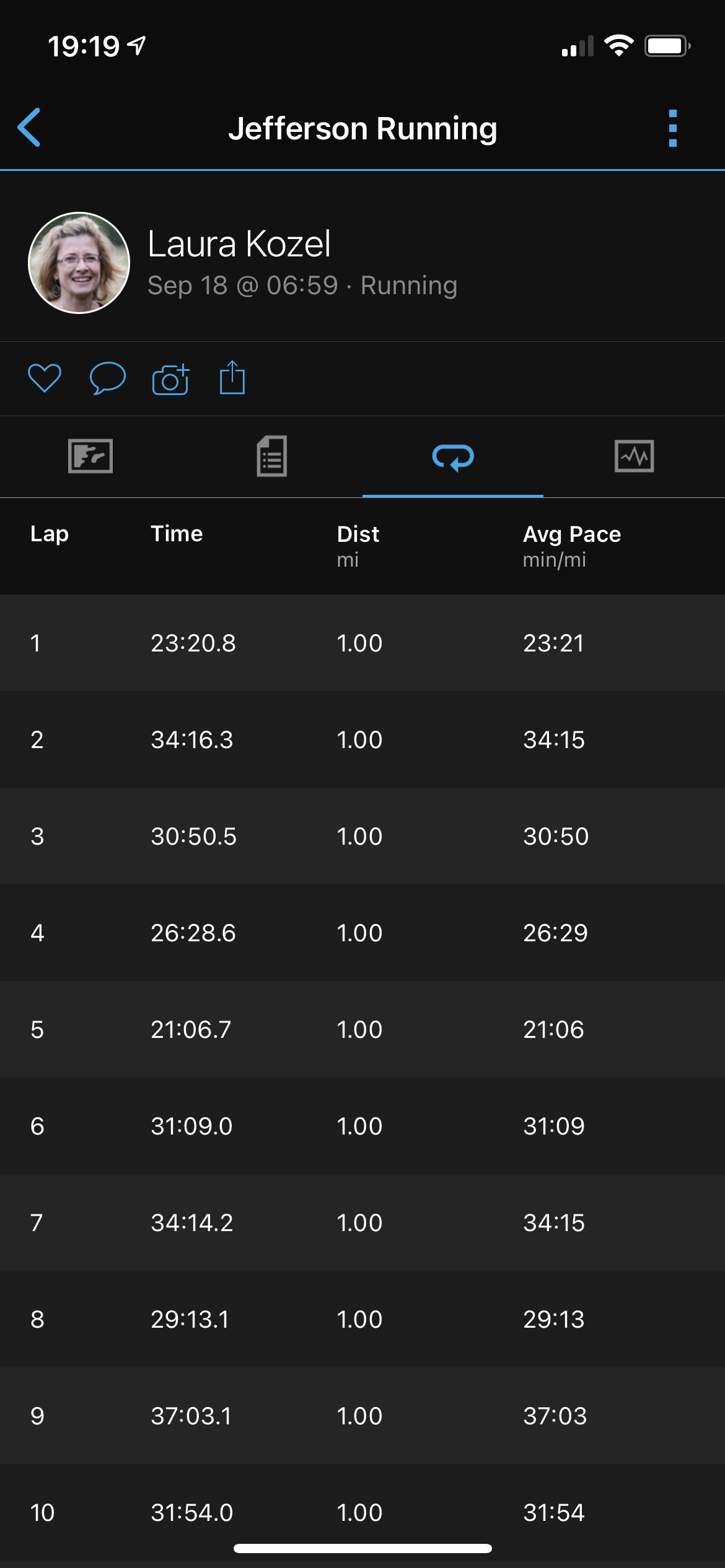Tap the Jefferson Running title

coord(362,129)
